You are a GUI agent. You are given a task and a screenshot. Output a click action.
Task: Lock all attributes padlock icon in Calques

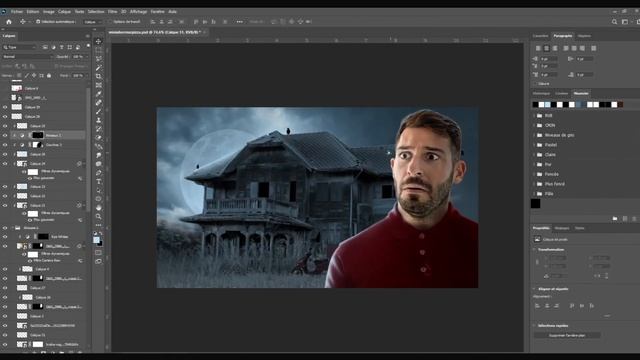click(49, 76)
